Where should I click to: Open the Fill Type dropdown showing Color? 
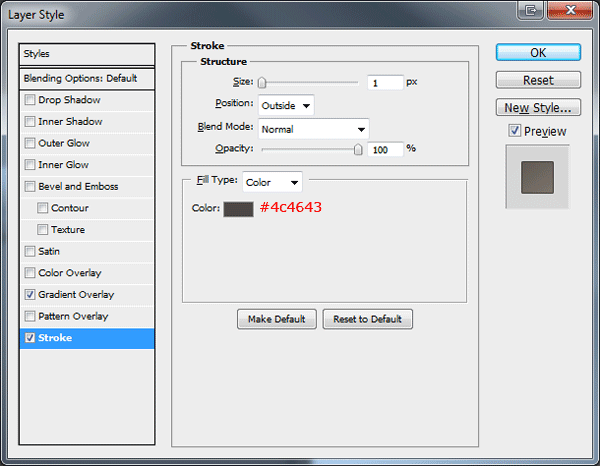click(x=272, y=182)
